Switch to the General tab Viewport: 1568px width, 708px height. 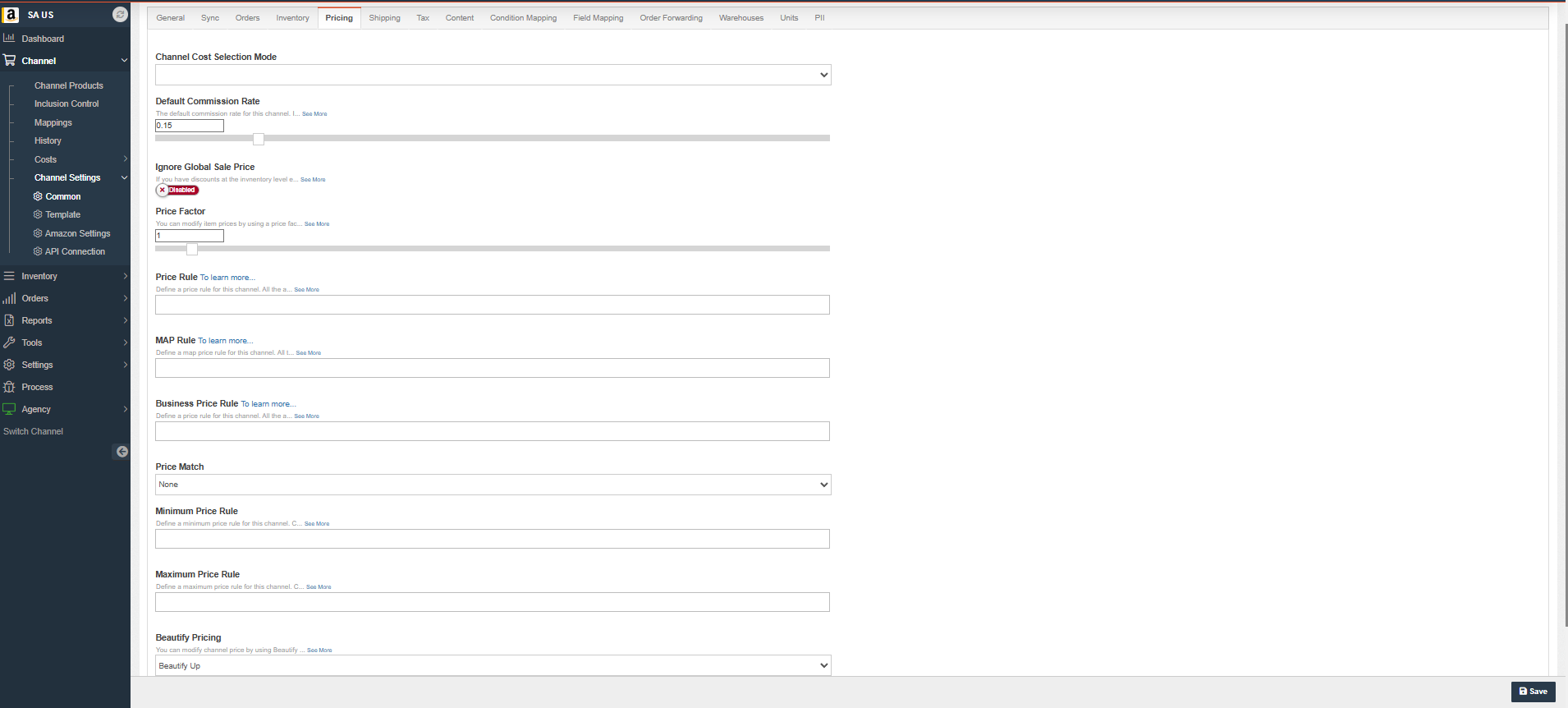[x=171, y=18]
